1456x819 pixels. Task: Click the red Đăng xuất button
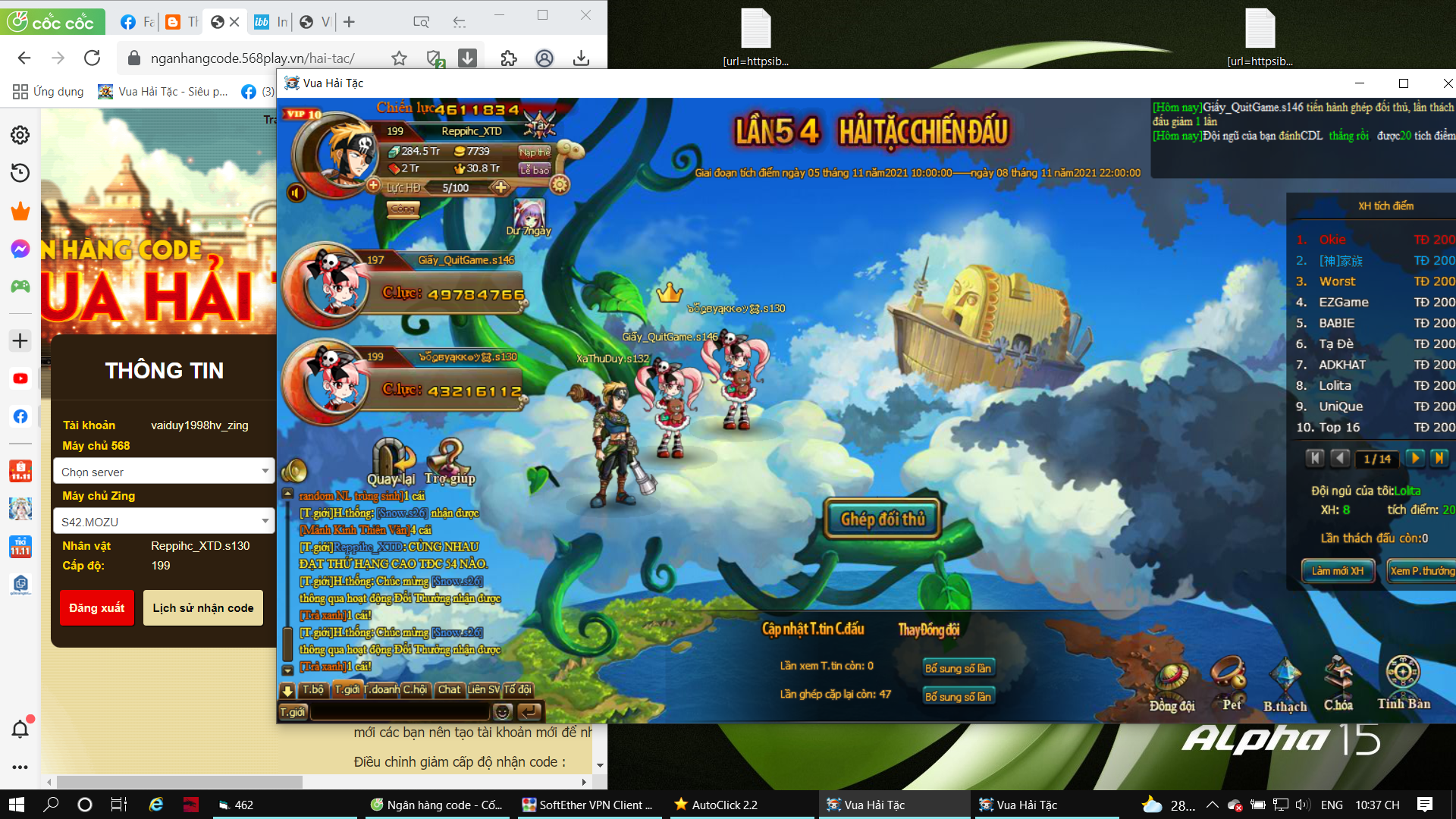point(97,607)
